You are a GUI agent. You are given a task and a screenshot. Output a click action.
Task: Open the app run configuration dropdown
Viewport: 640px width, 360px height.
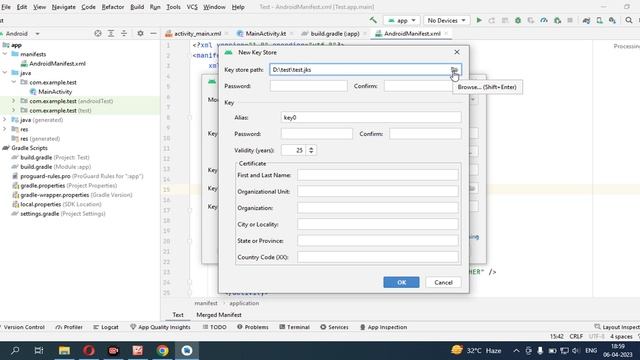point(402,20)
